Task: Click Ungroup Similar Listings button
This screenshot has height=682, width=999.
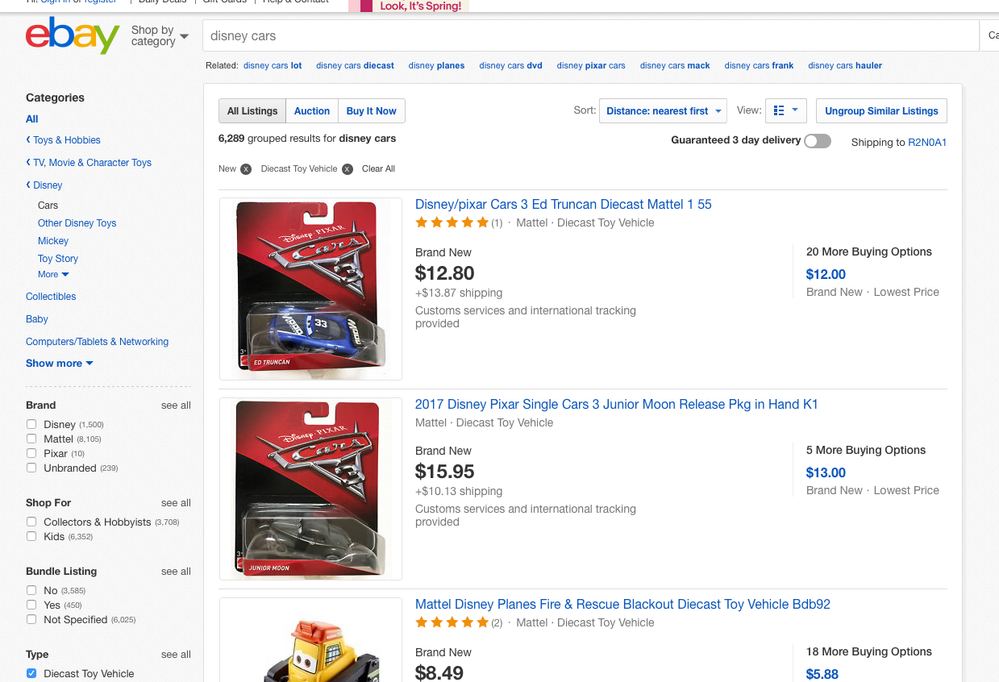Action: tap(881, 111)
